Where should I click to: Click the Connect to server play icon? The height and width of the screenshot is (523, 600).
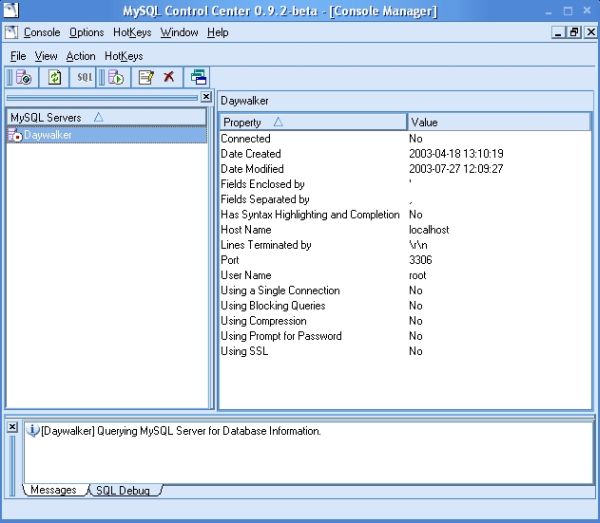pos(116,77)
